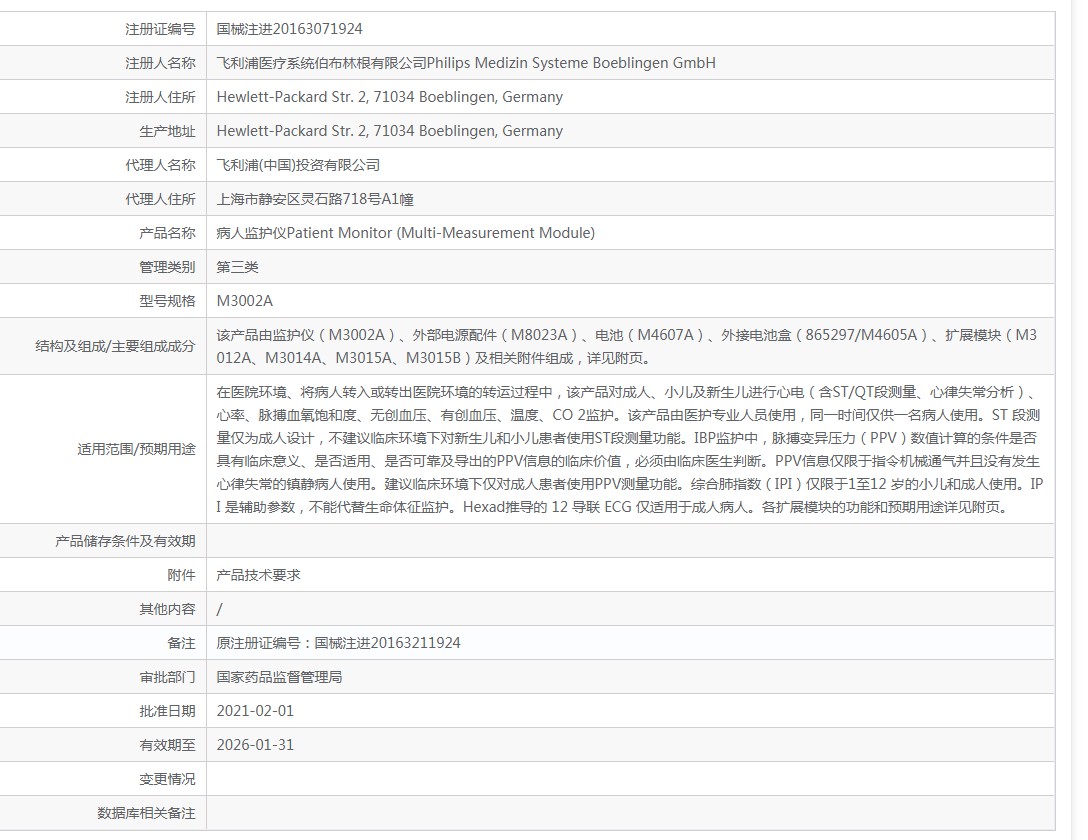Viewport: 1088px width, 840px height.
Task: Click the 附件 label
Action: (x=181, y=575)
